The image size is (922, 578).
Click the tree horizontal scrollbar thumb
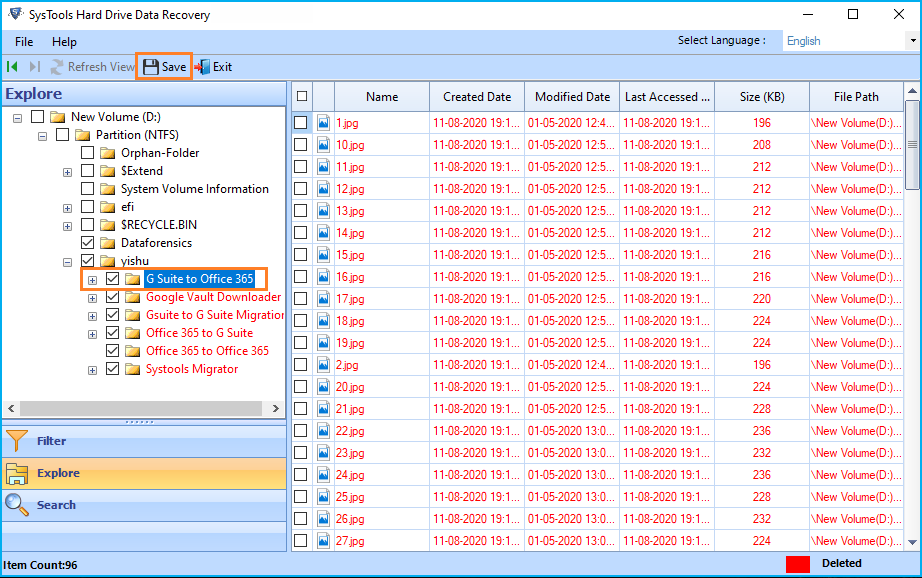pos(141,408)
